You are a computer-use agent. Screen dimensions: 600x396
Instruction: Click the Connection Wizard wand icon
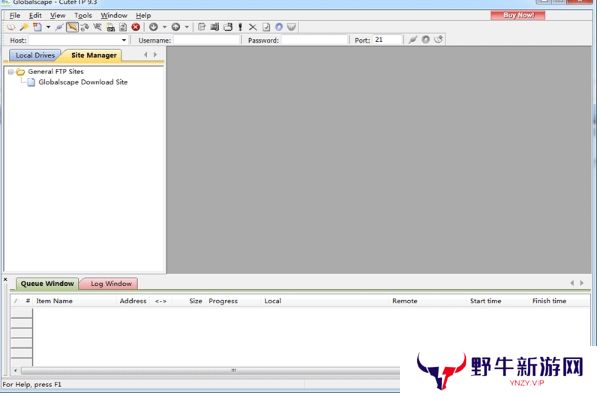click(24, 27)
